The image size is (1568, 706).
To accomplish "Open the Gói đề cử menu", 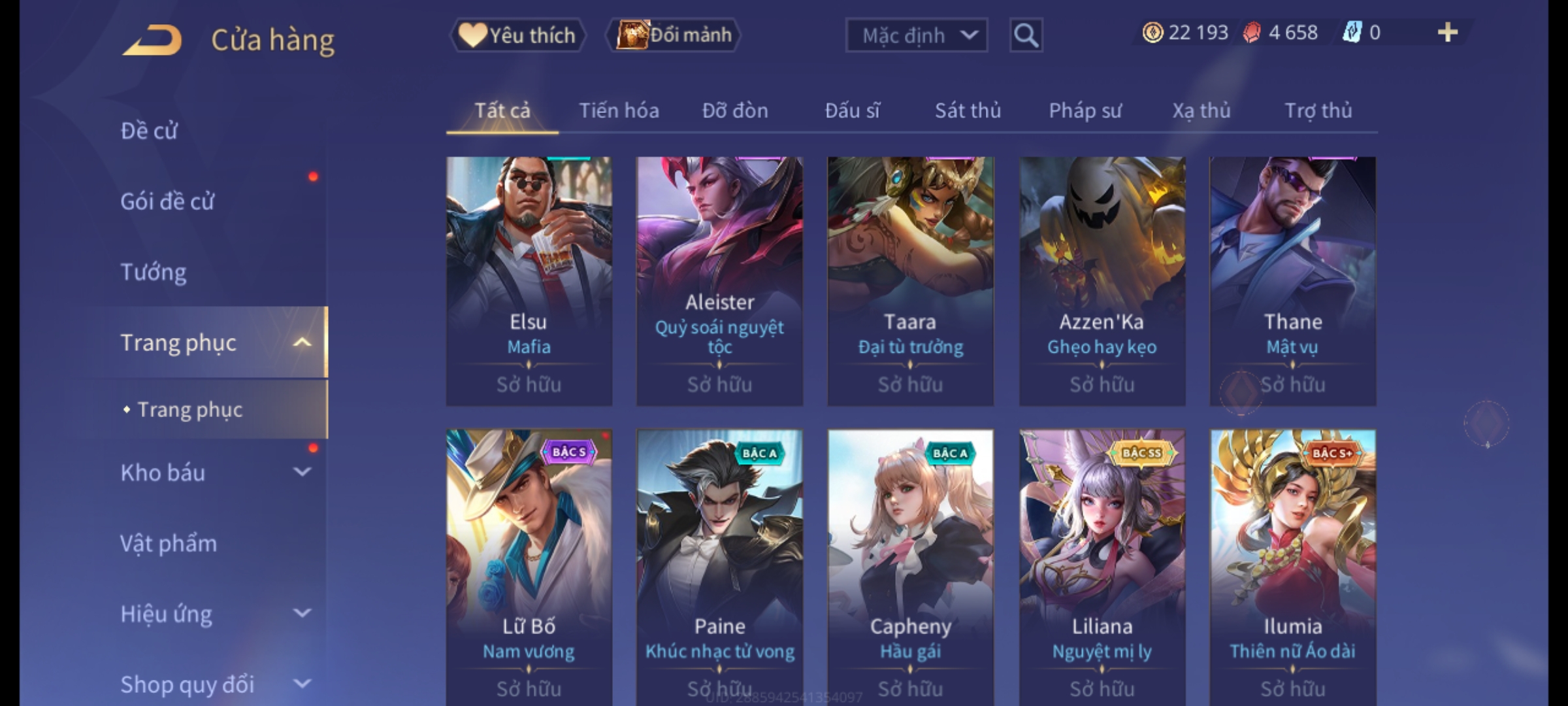I will [167, 201].
